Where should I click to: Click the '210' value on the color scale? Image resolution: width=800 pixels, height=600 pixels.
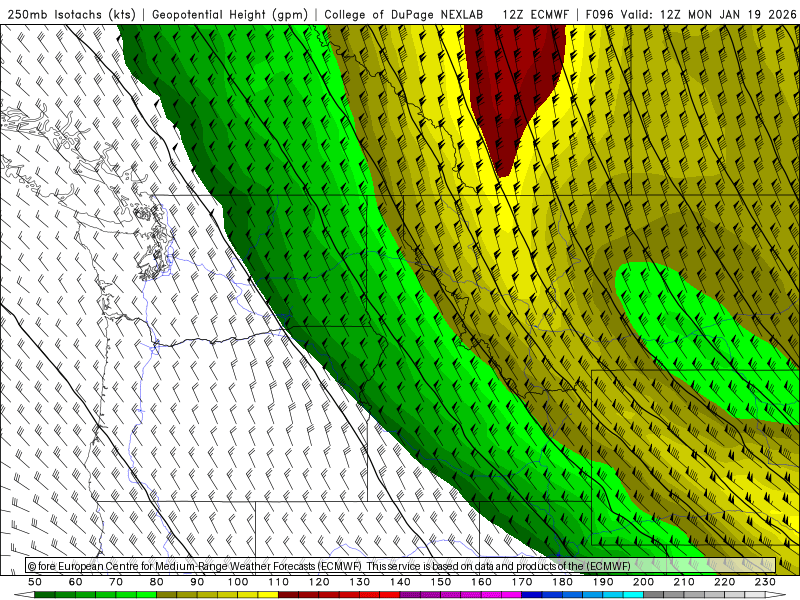[x=685, y=582]
